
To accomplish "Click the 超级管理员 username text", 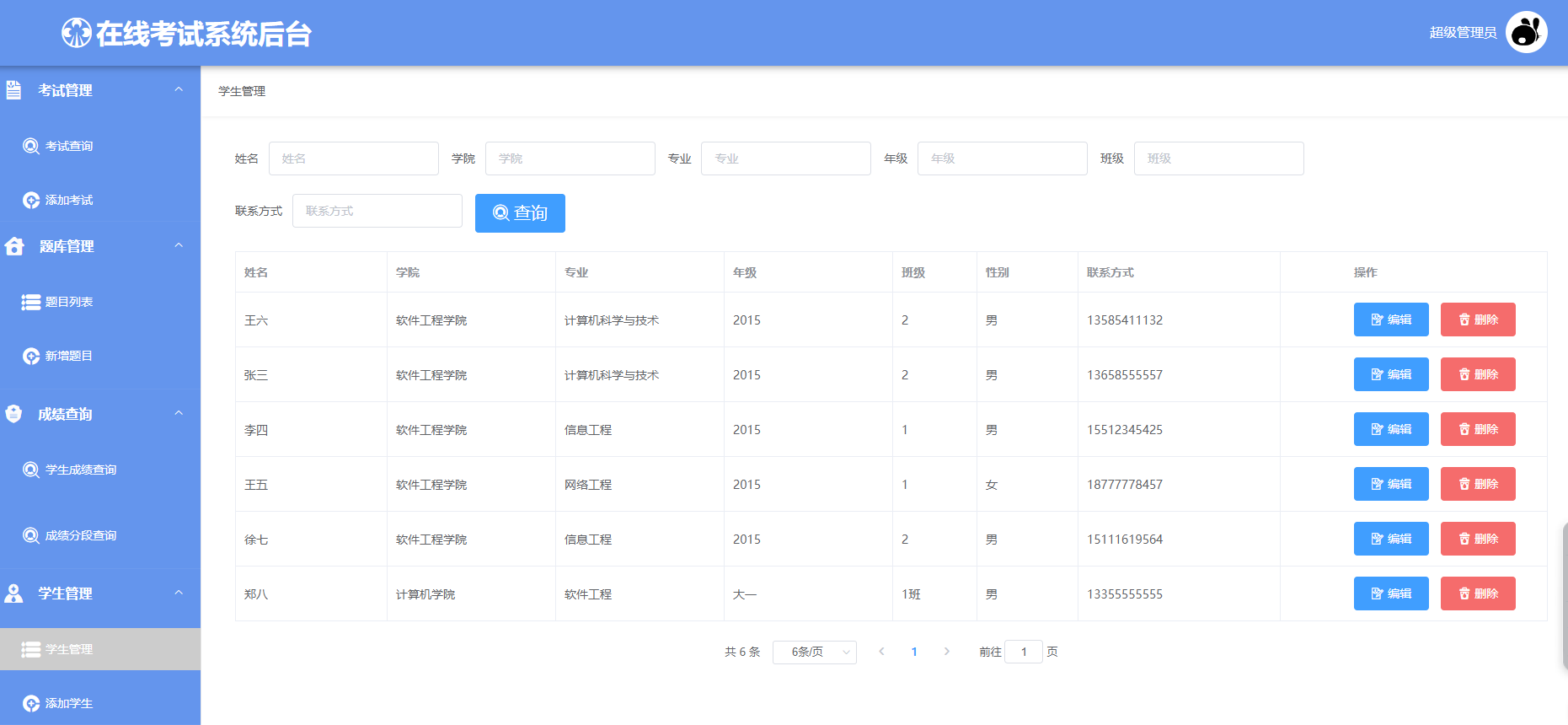I will (x=1463, y=32).
